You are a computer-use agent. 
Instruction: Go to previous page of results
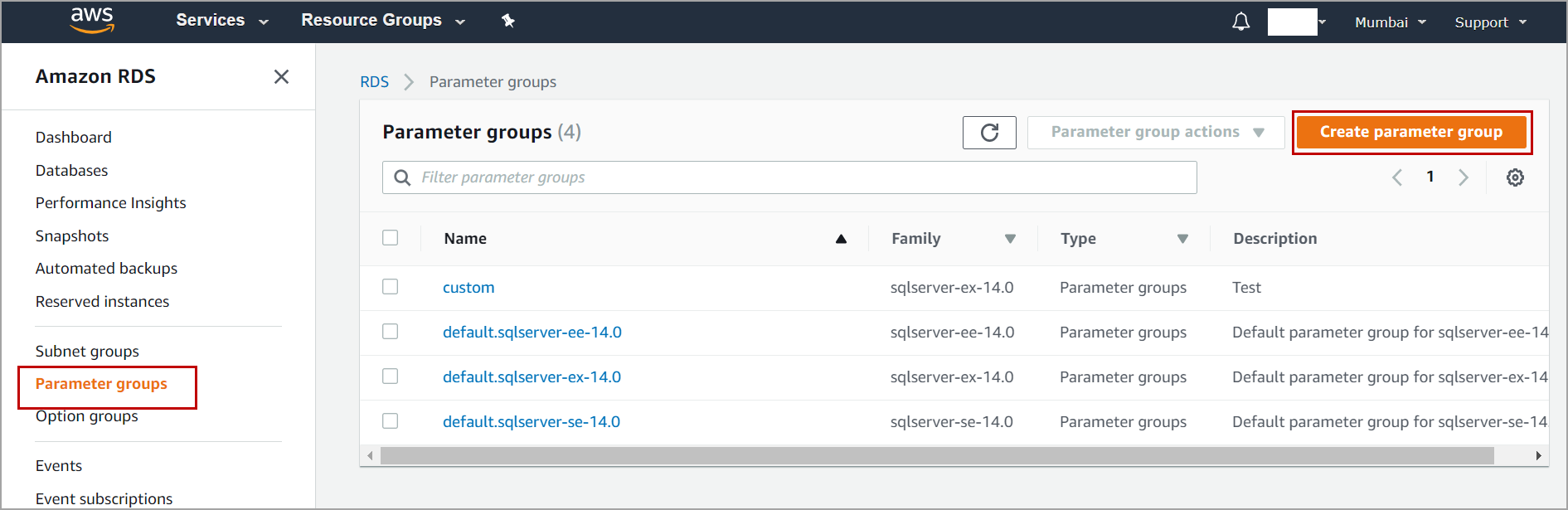tap(1397, 177)
